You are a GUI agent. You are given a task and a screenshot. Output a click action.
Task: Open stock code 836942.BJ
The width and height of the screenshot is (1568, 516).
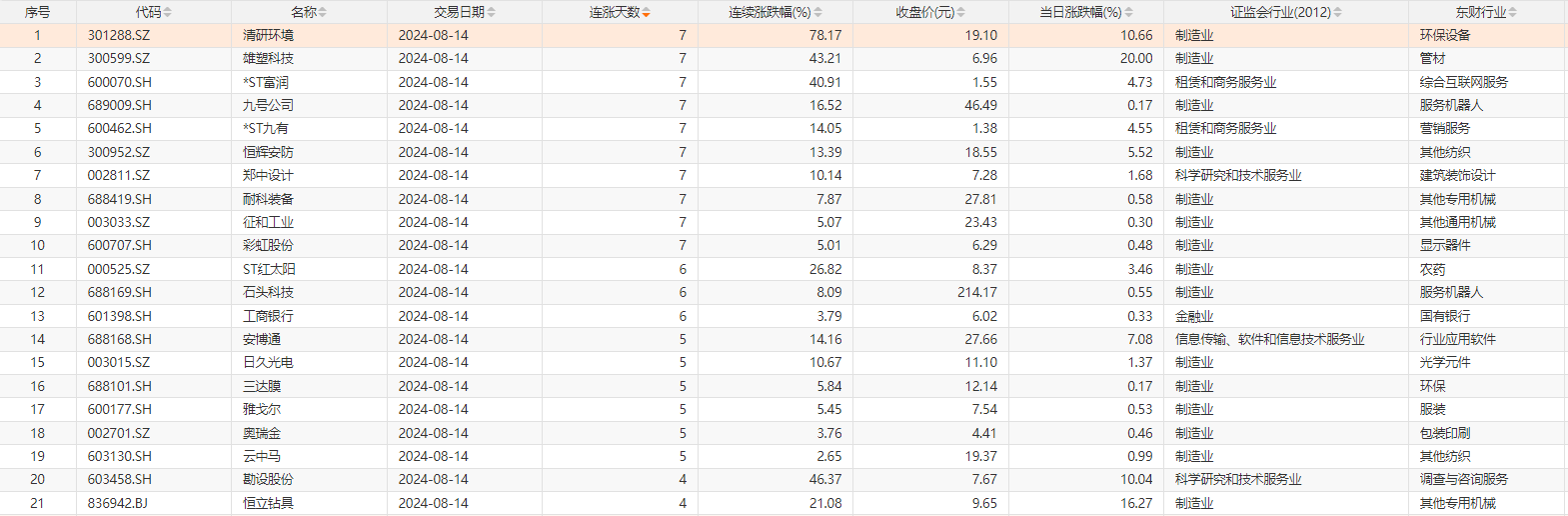click(x=117, y=503)
